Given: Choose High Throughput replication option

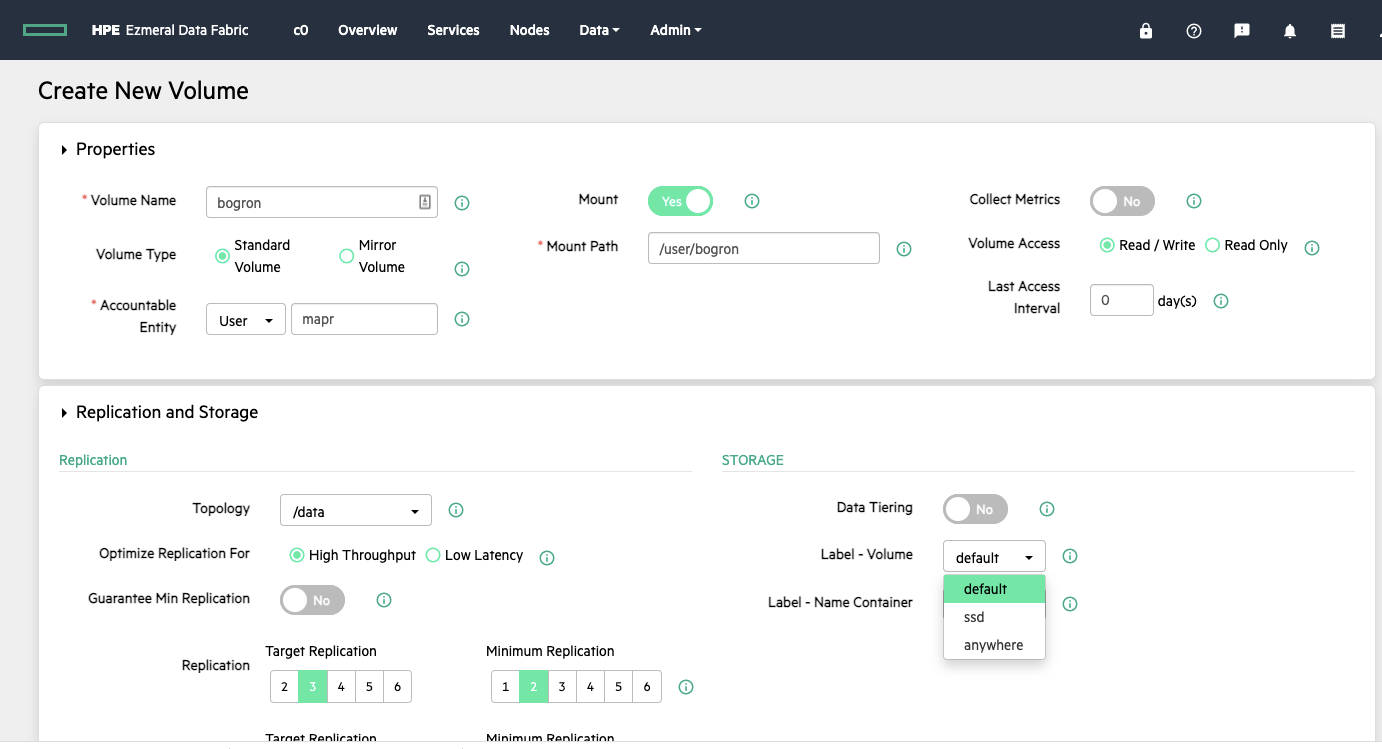Looking at the screenshot, I should tap(297, 555).
